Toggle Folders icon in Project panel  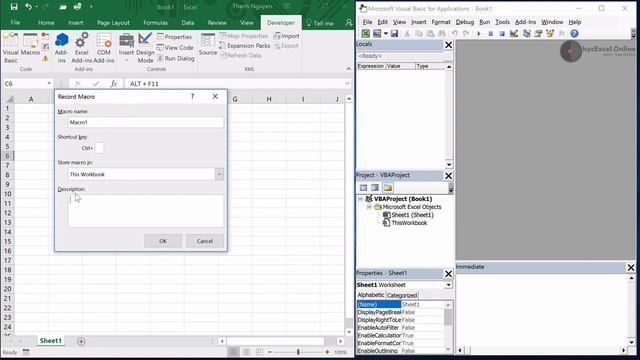388,188
